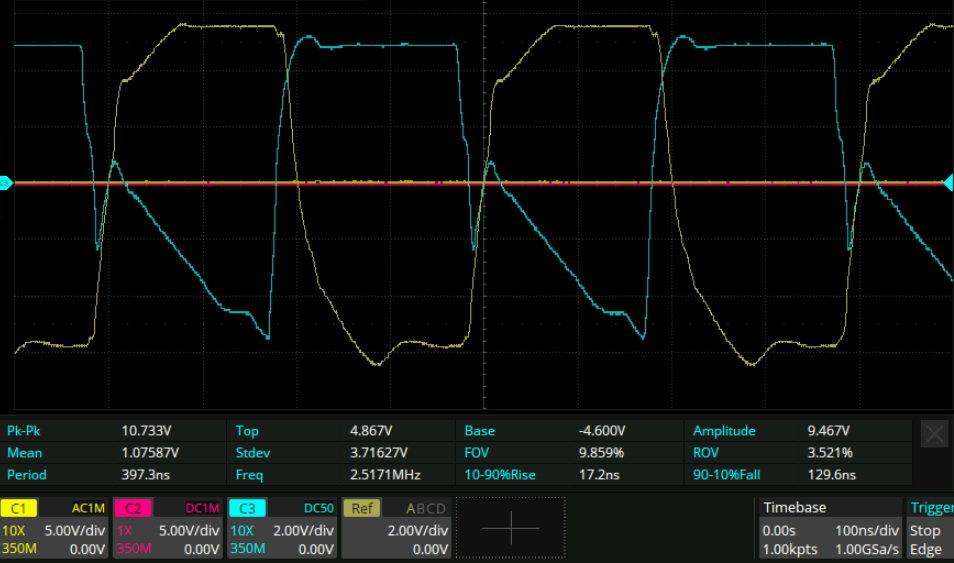The height and width of the screenshot is (563, 954).
Task: Open the Trigger settings box
Action: (930, 528)
